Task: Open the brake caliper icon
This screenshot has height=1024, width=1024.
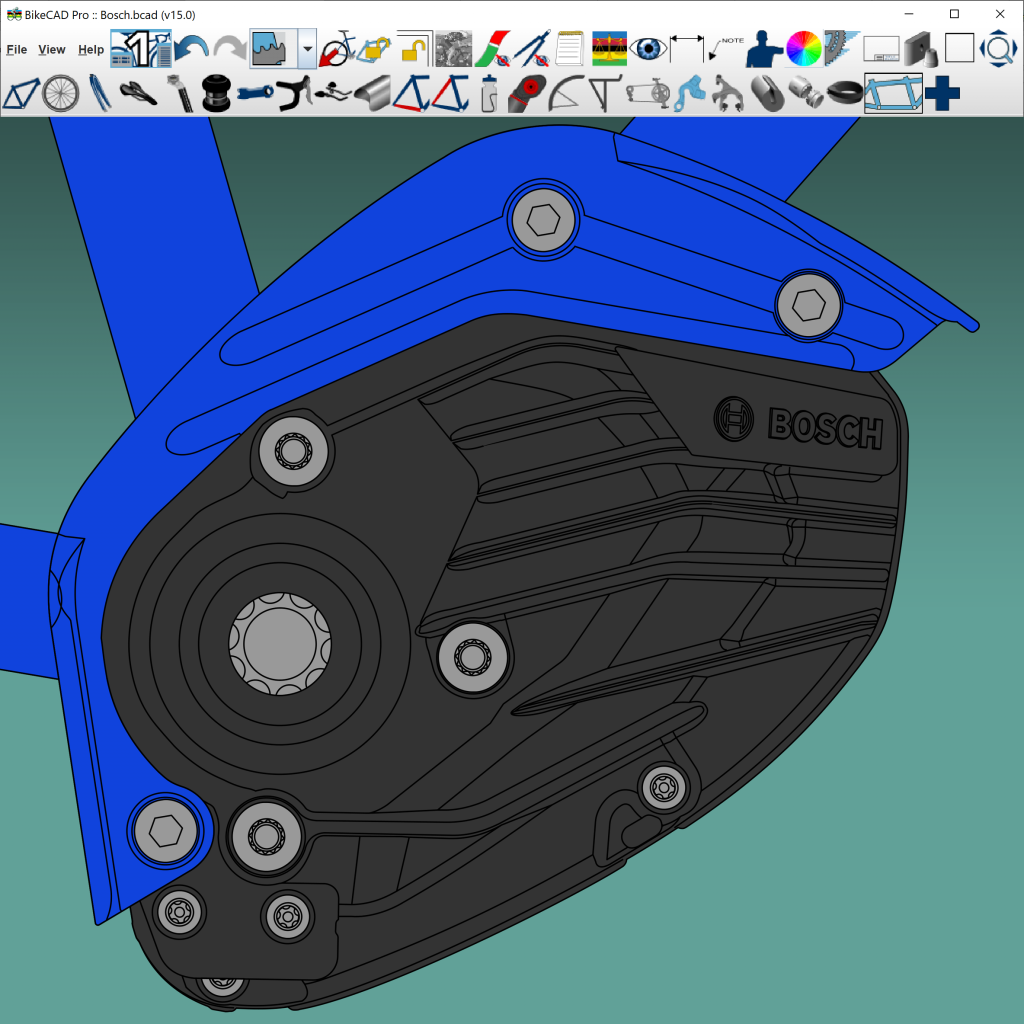Action: [728, 94]
